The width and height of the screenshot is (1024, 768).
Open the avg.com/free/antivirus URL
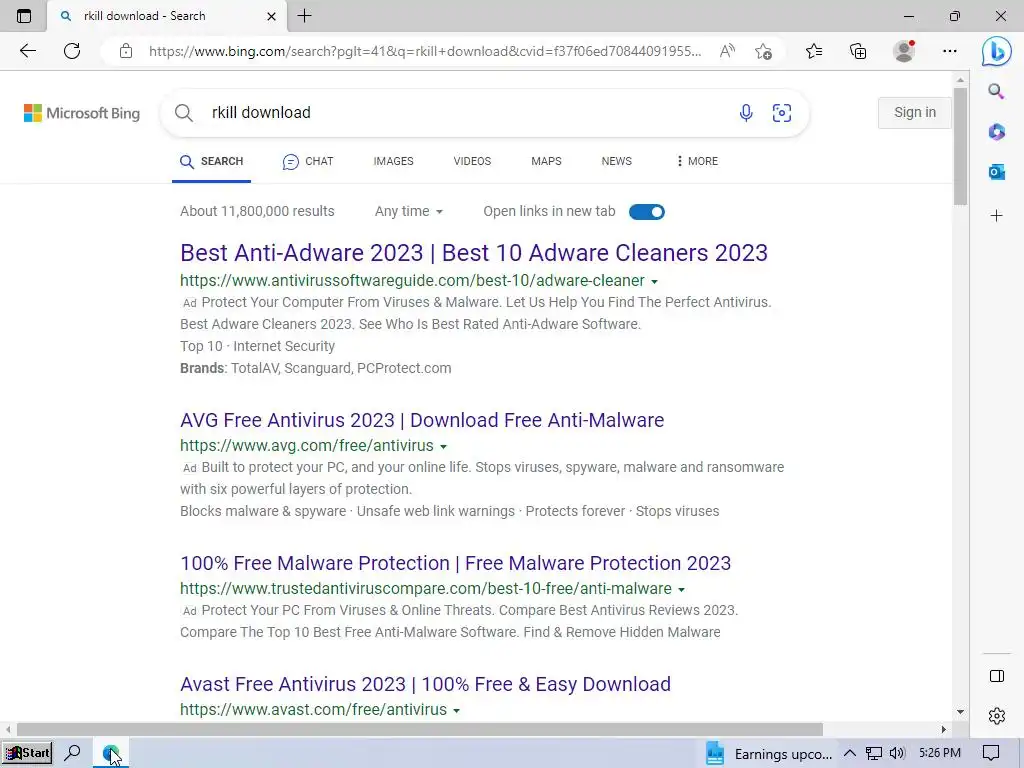pyautogui.click(x=306, y=445)
